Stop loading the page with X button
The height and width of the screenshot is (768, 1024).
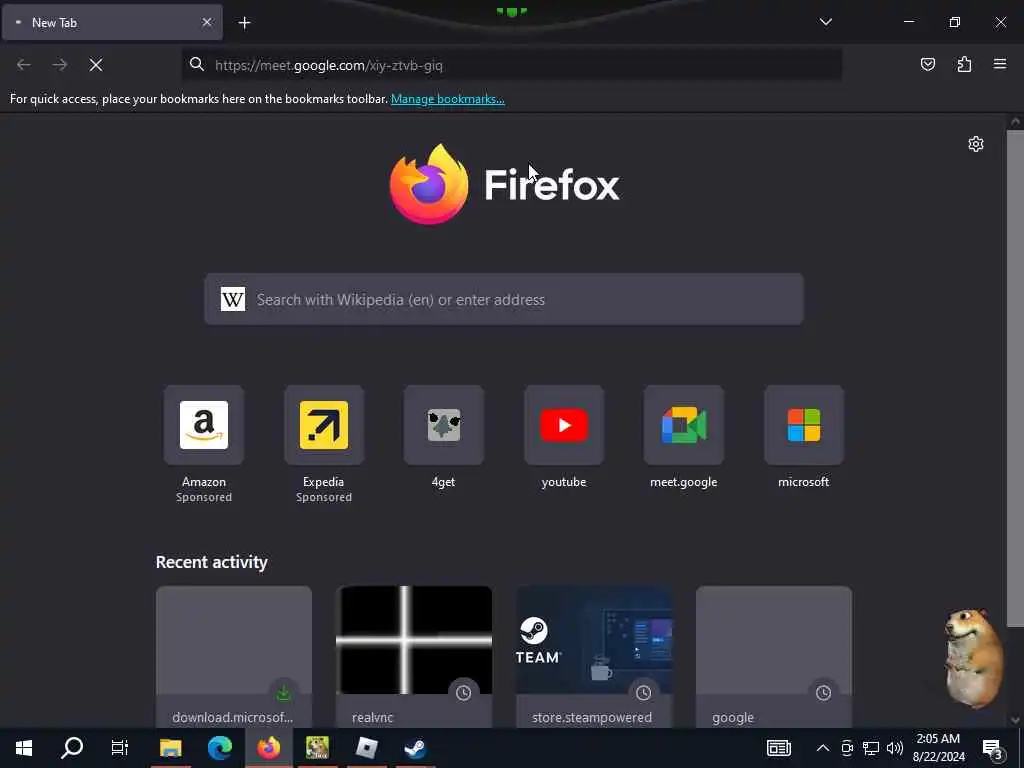click(96, 65)
